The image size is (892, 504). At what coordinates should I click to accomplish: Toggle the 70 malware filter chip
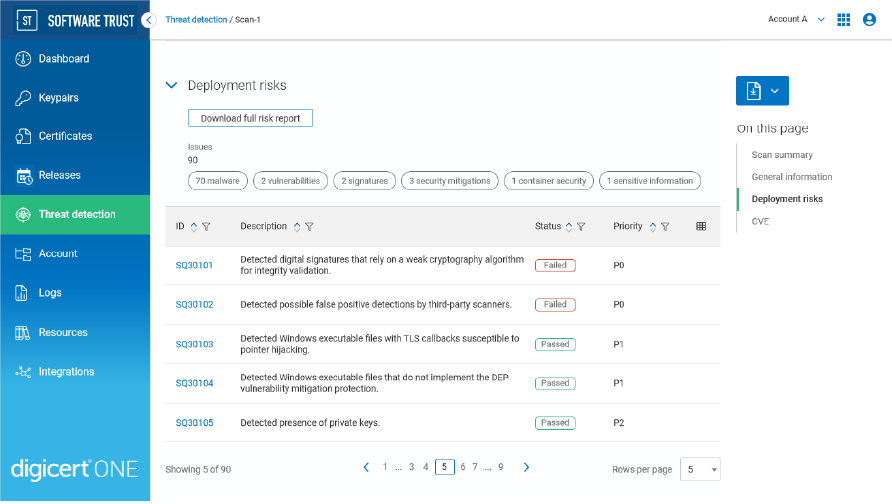[x=217, y=181]
